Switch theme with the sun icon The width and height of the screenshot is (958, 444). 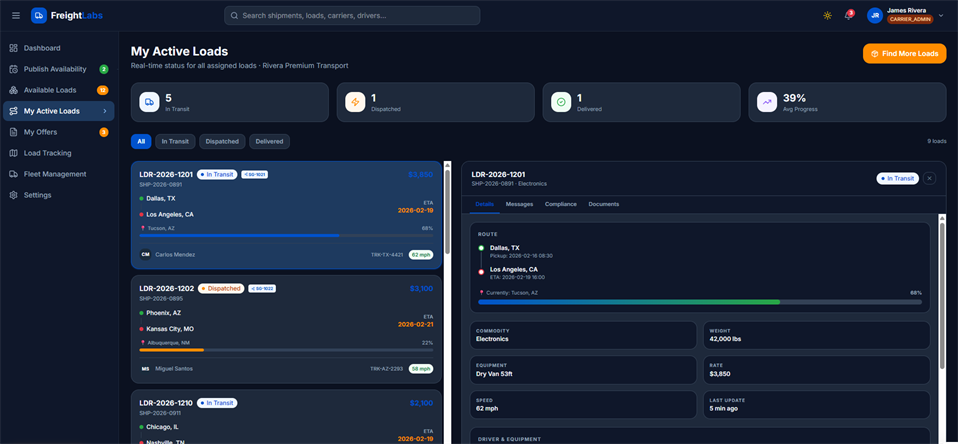tap(827, 15)
